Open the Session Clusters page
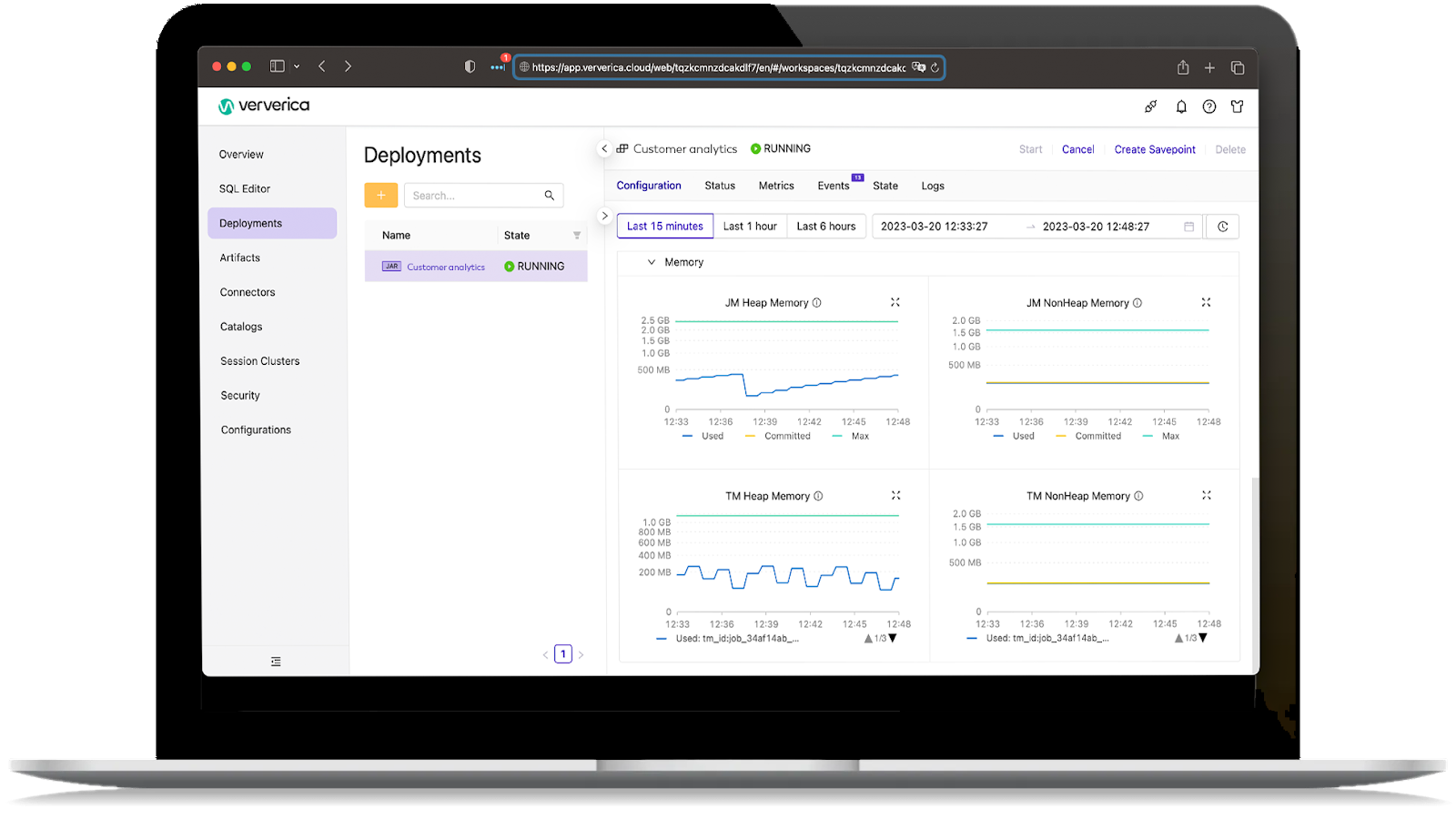 coord(259,360)
